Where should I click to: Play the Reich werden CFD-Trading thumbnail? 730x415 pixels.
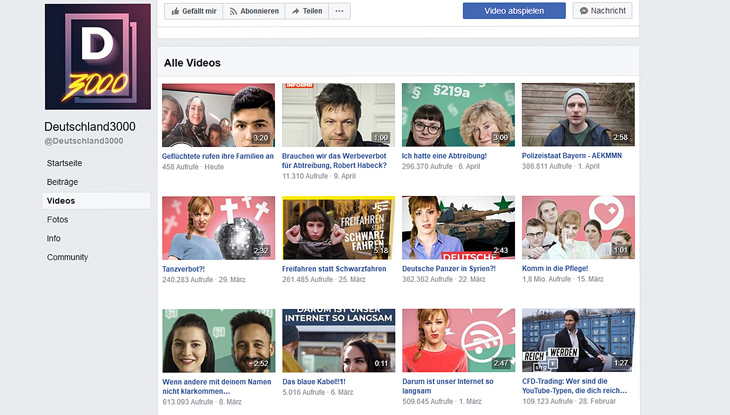(x=578, y=340)
